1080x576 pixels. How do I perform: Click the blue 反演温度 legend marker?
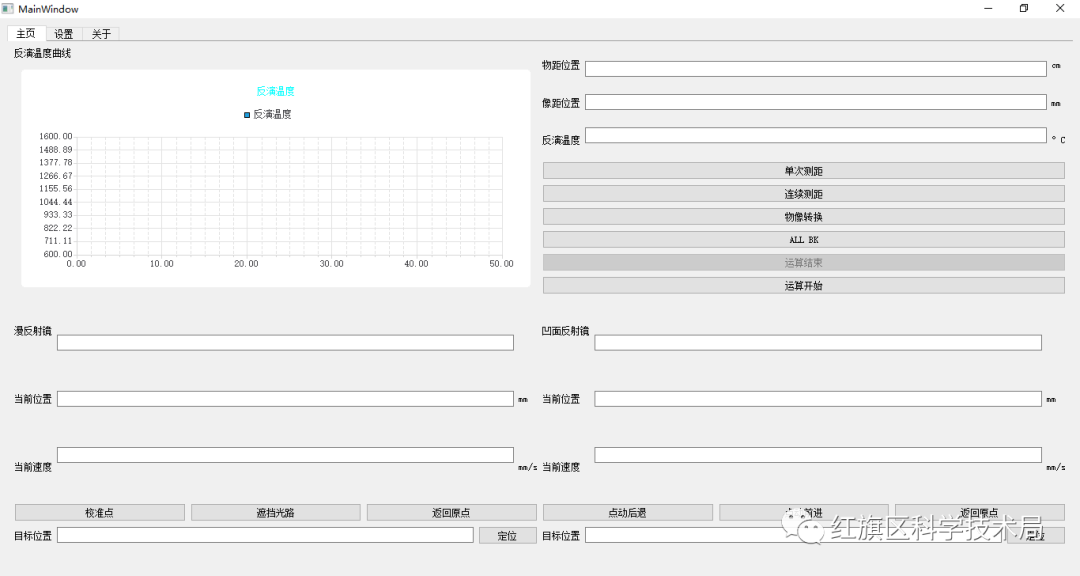click(x=247, y=115)
